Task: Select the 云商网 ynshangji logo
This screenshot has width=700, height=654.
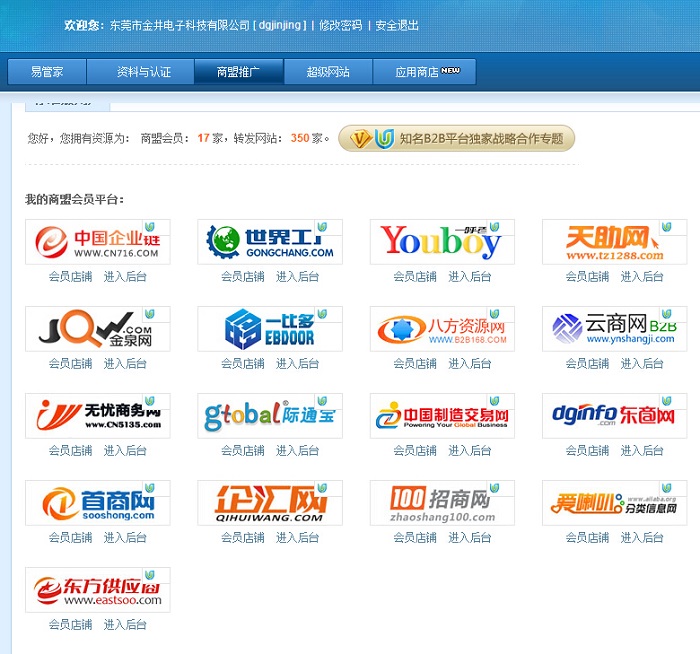Action: (x=614, y=329)
